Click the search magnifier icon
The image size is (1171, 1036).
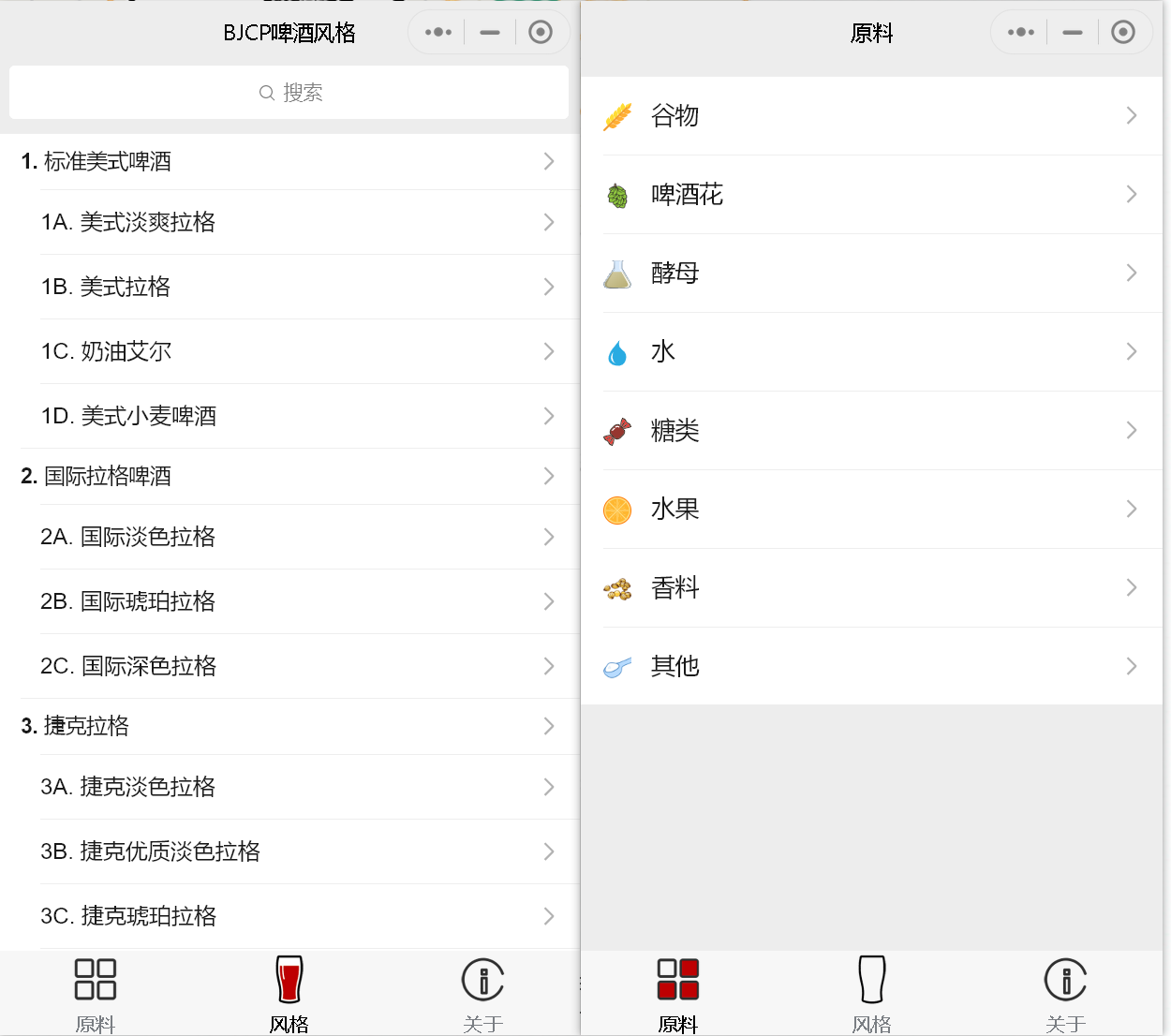pyautogui.click(x=266, y=93)
